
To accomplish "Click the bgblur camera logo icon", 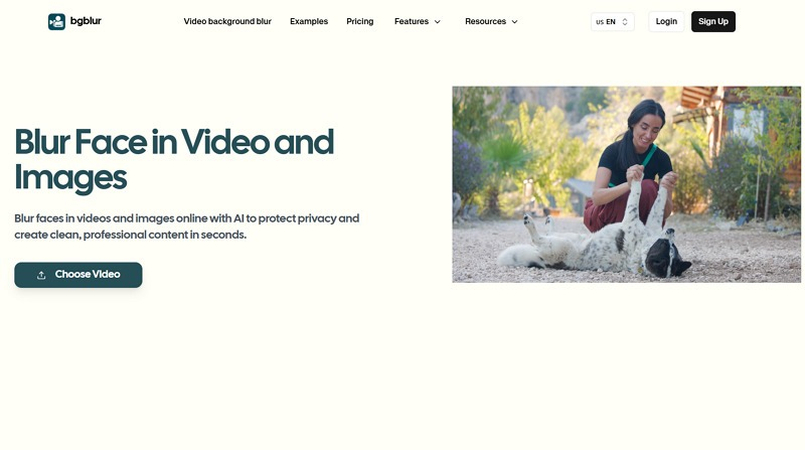I will [56, 22].
